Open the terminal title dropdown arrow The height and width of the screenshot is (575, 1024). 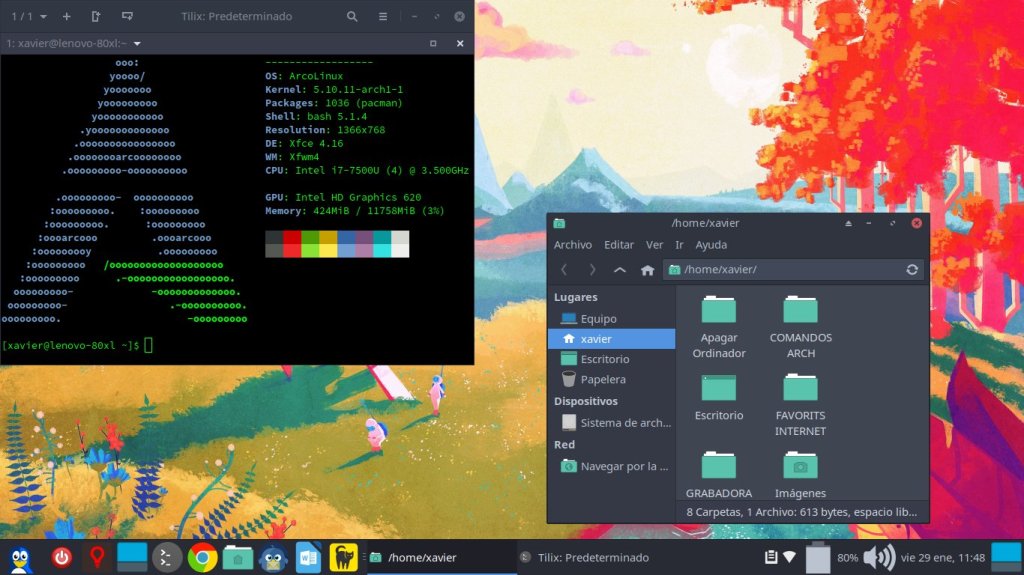coord(137,44)
